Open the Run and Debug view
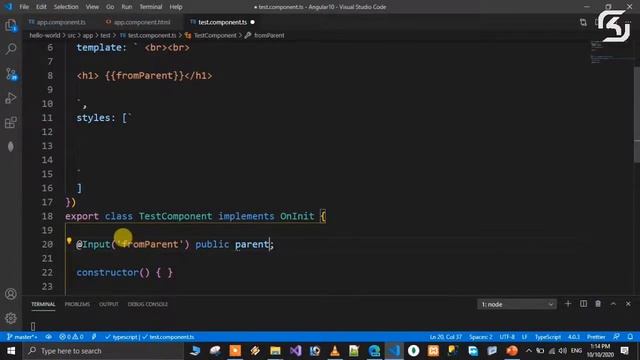 click(x=11, y=98)
